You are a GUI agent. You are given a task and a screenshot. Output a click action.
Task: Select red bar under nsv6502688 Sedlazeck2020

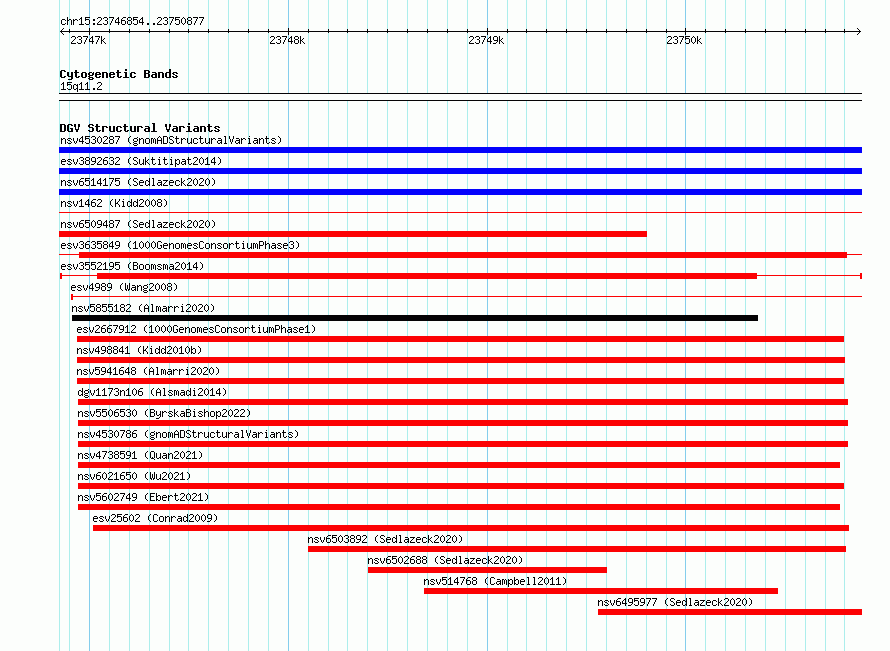click(x=487, y=570)
